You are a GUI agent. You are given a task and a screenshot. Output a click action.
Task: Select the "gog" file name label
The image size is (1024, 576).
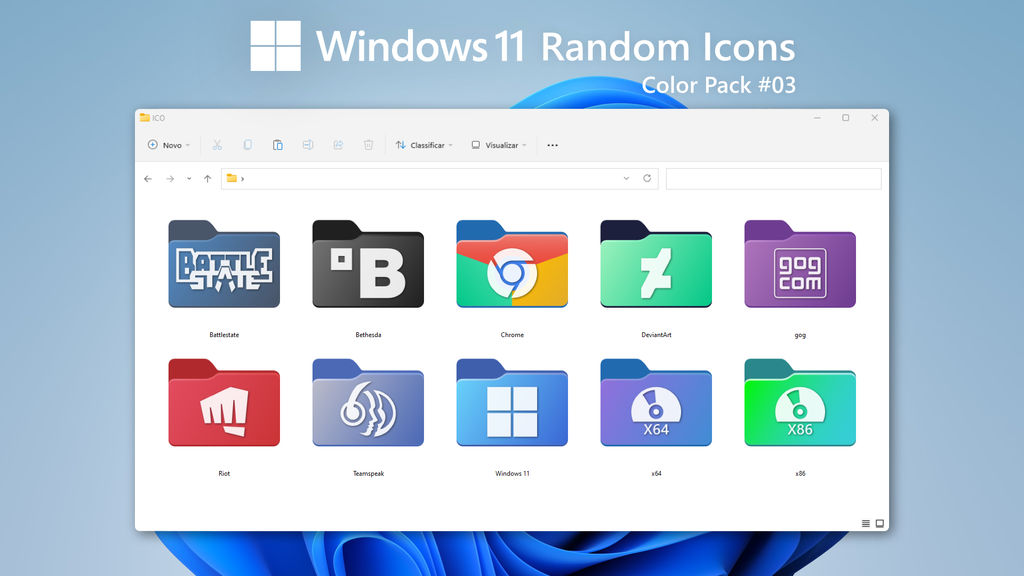pos(800,336)
